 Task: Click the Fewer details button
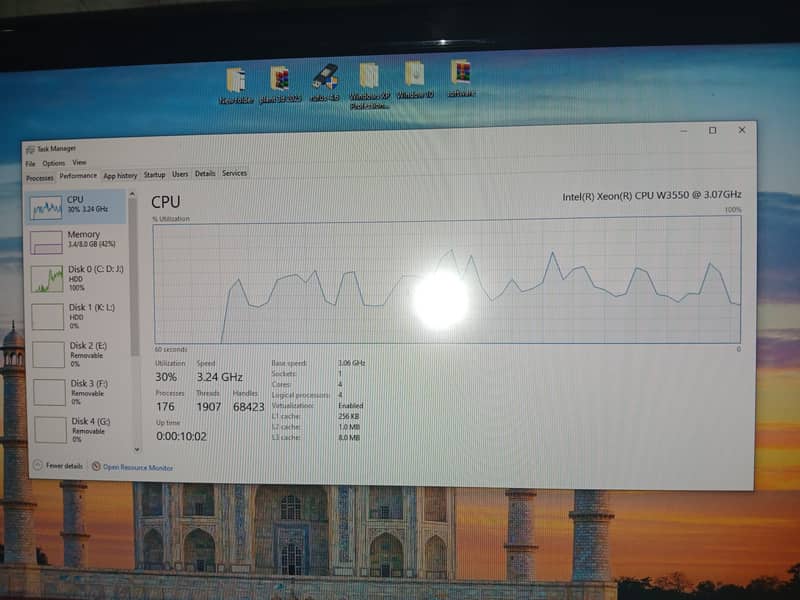(58, 465)
